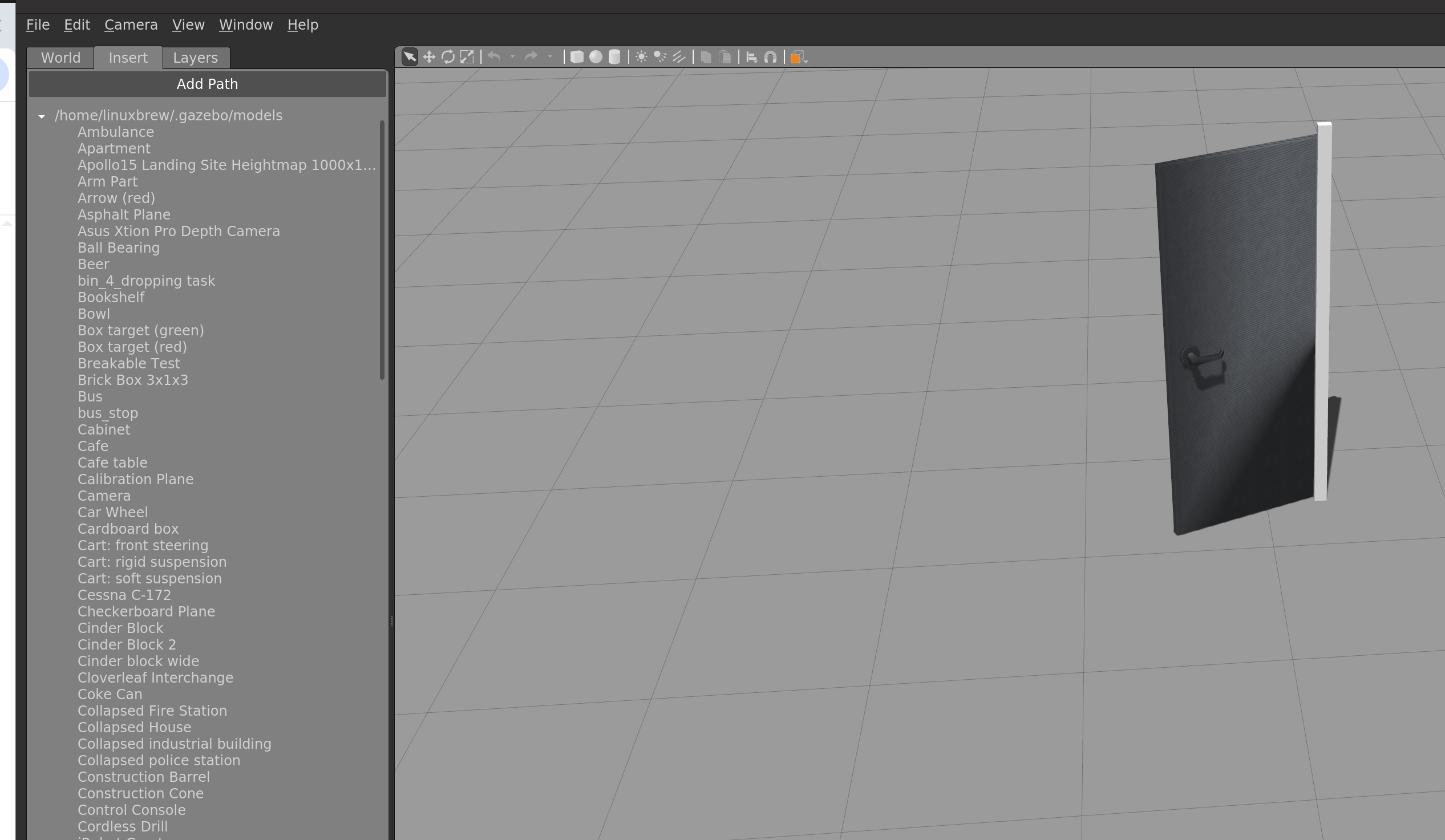Add a point light
The image size is (1445, 840).
642,57
